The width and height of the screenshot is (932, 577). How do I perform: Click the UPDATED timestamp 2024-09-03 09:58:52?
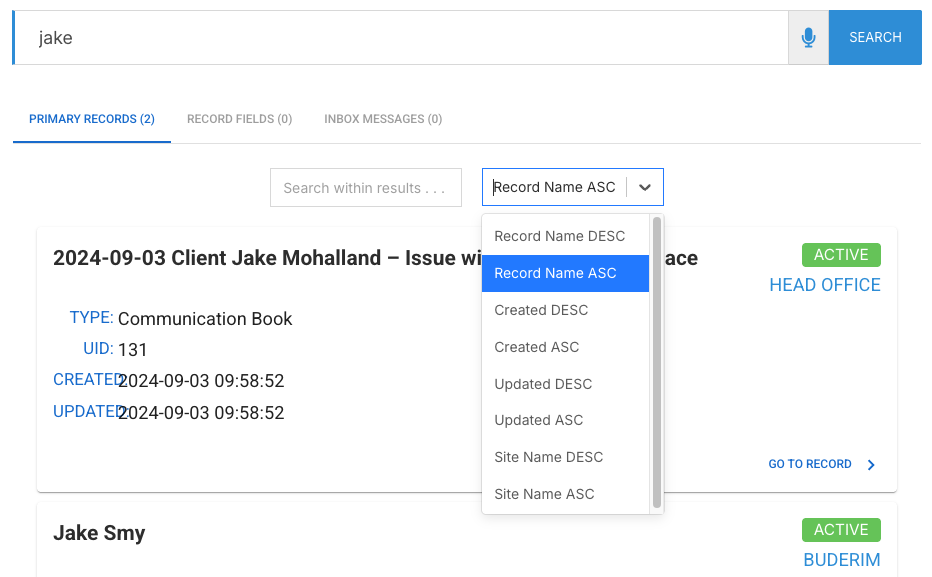(x=201, y=413)
